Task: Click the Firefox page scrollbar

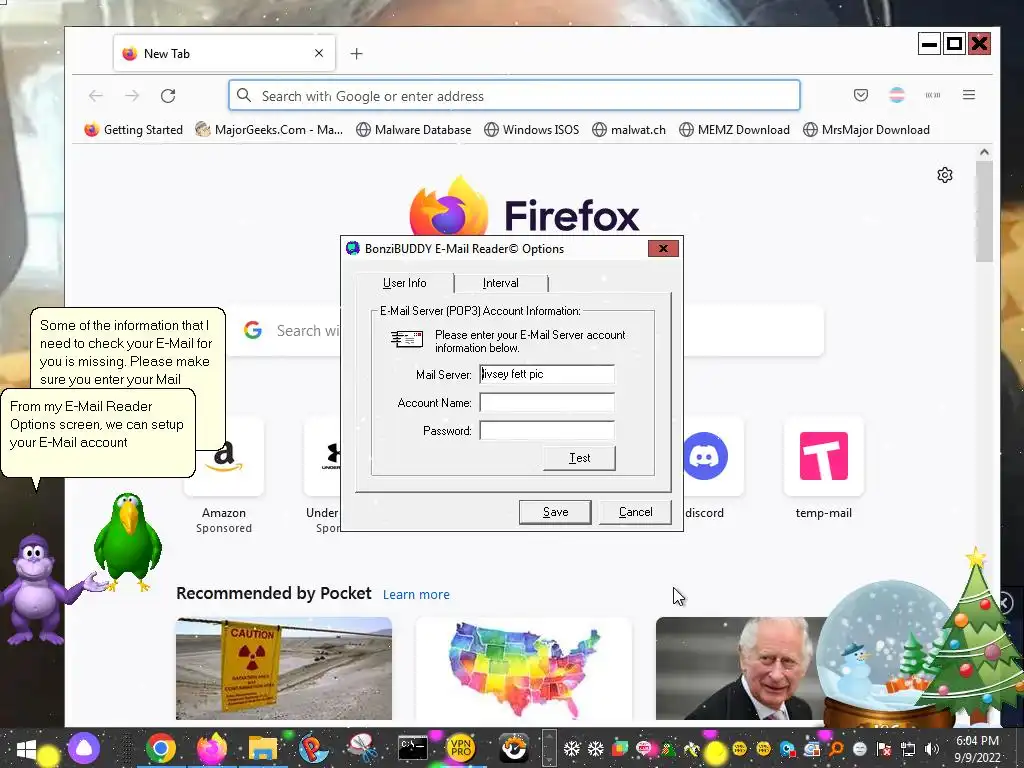Action: click(984, 212)
